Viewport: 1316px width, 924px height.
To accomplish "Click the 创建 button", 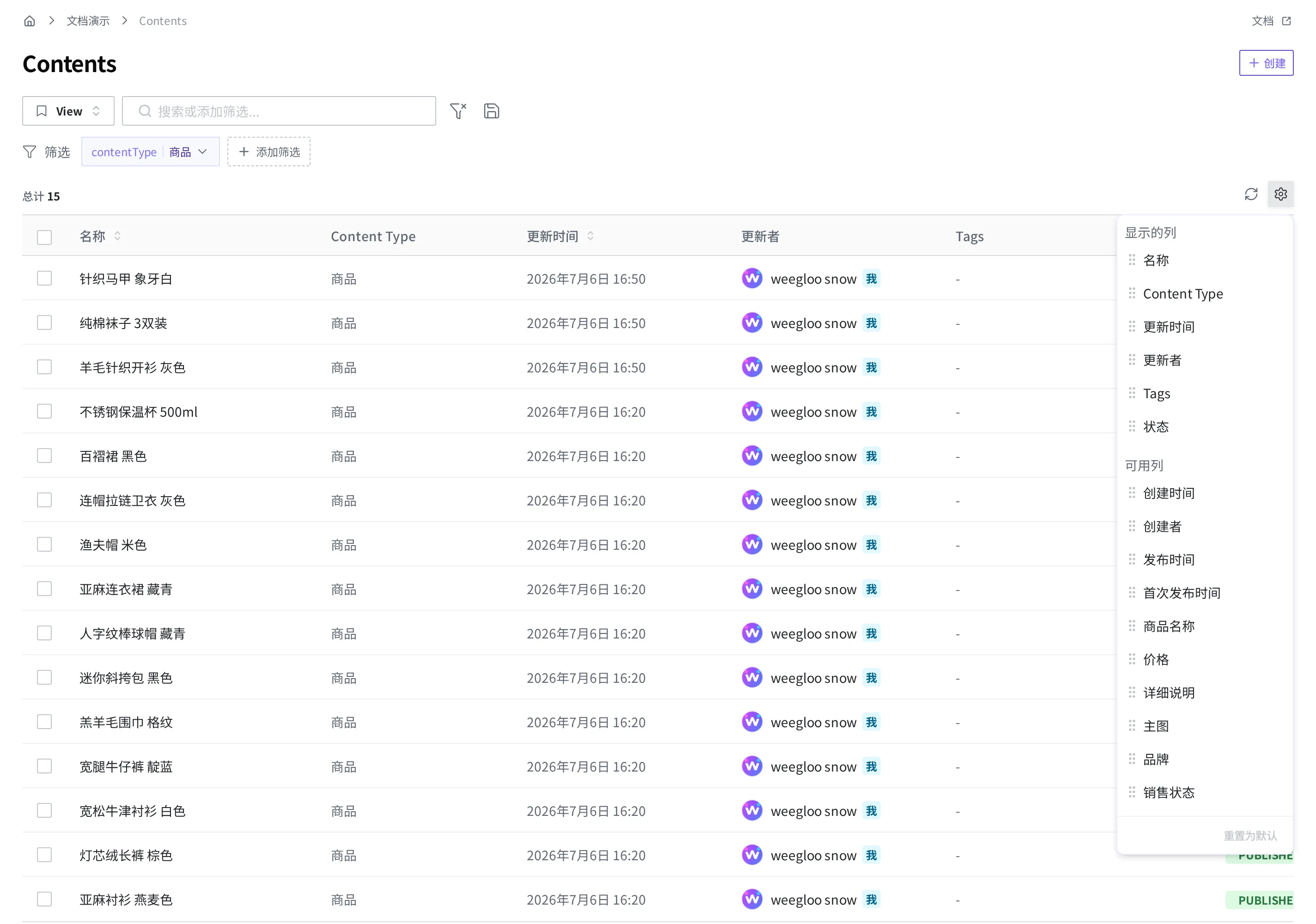I will coord(1266,63).
